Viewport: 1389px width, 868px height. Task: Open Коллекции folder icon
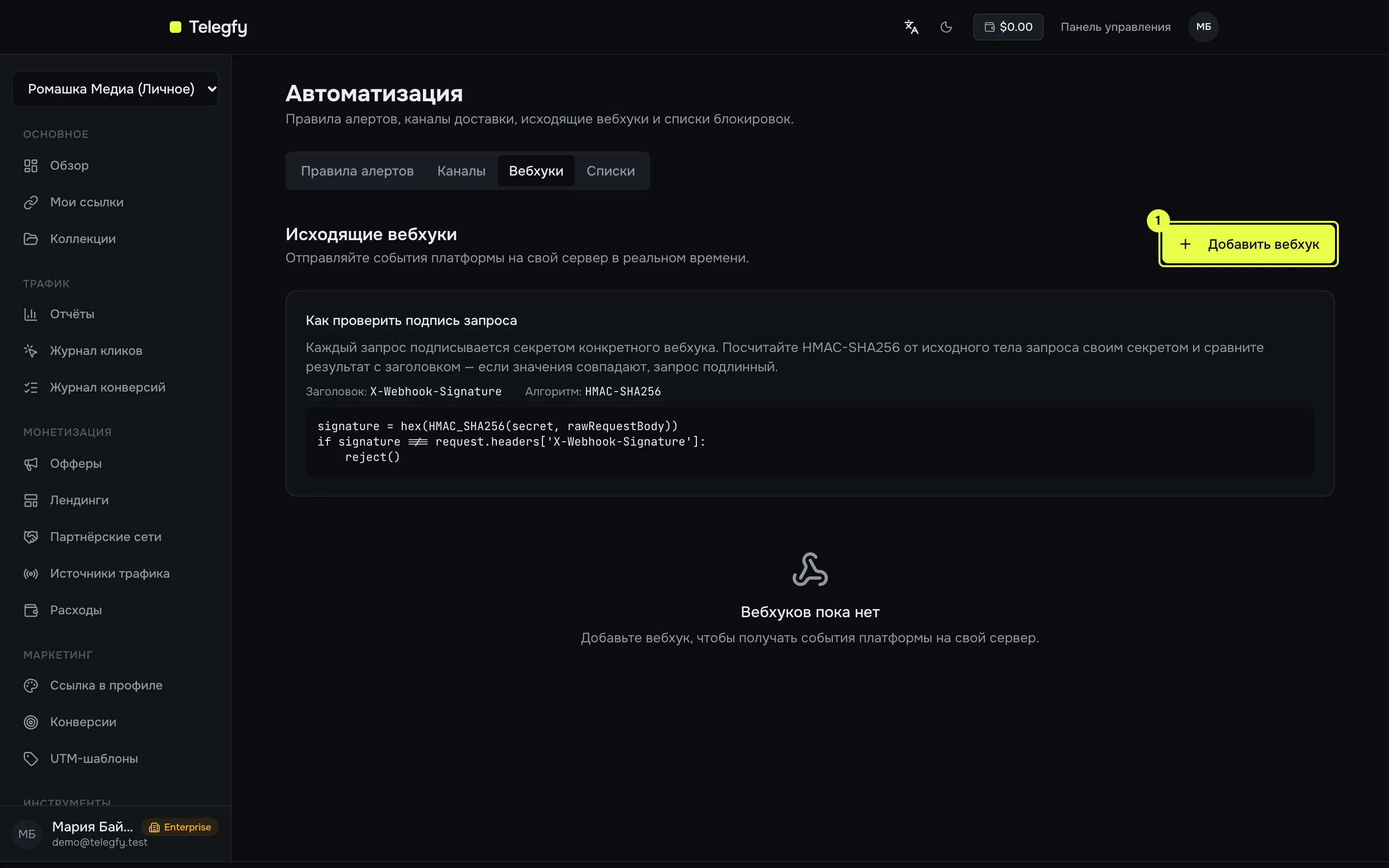click(x=31, y=239)
